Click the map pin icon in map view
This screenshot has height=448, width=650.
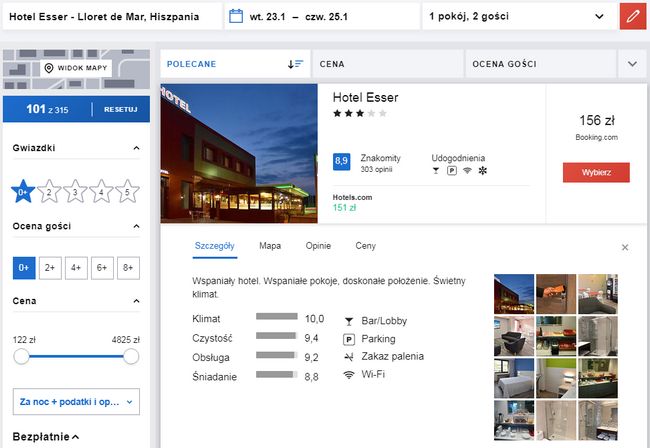pos(49,68)
